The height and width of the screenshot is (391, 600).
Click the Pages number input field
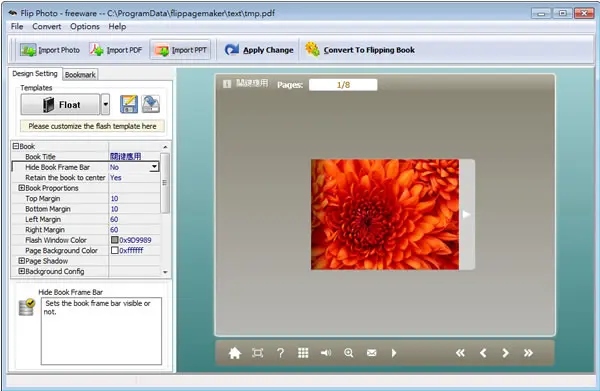(x=343, y=85)
